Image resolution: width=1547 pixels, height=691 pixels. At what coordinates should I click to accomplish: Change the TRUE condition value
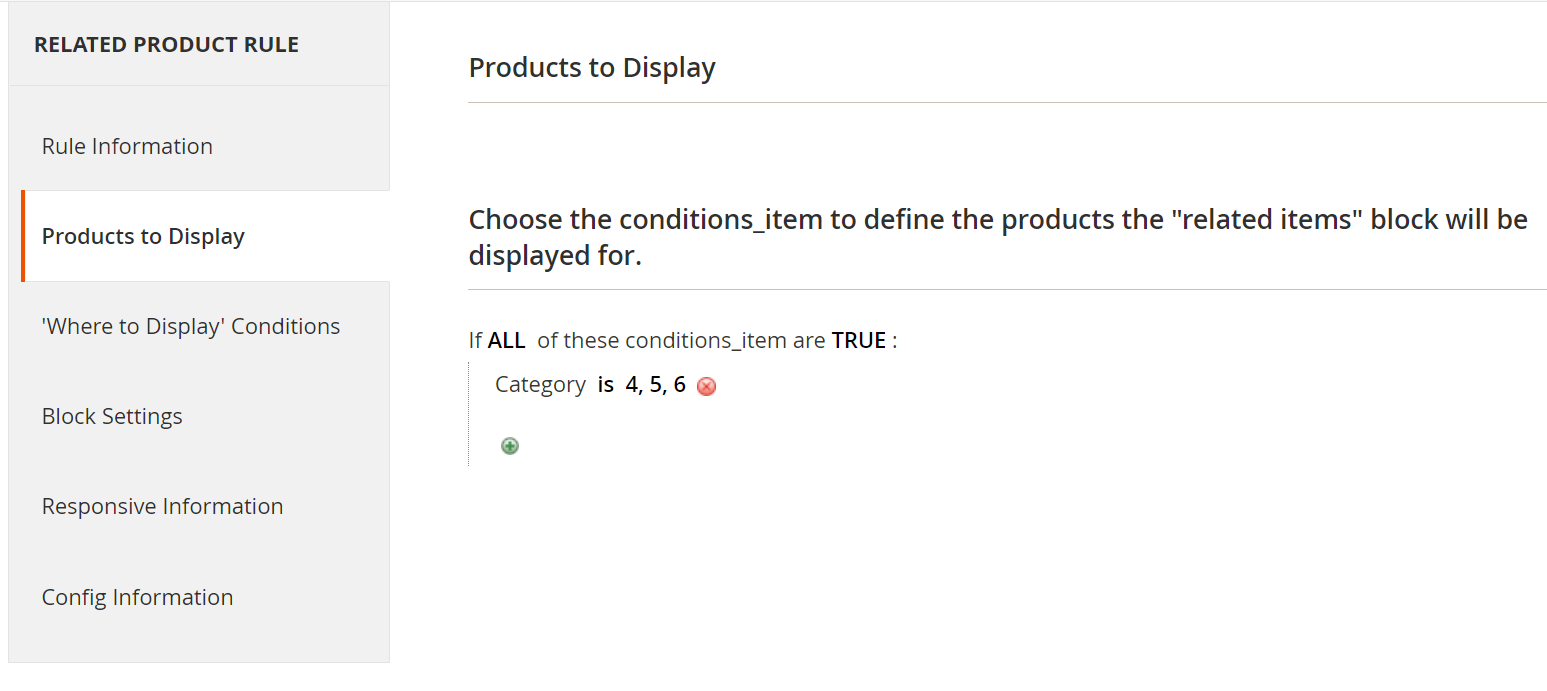click(858, 340)
